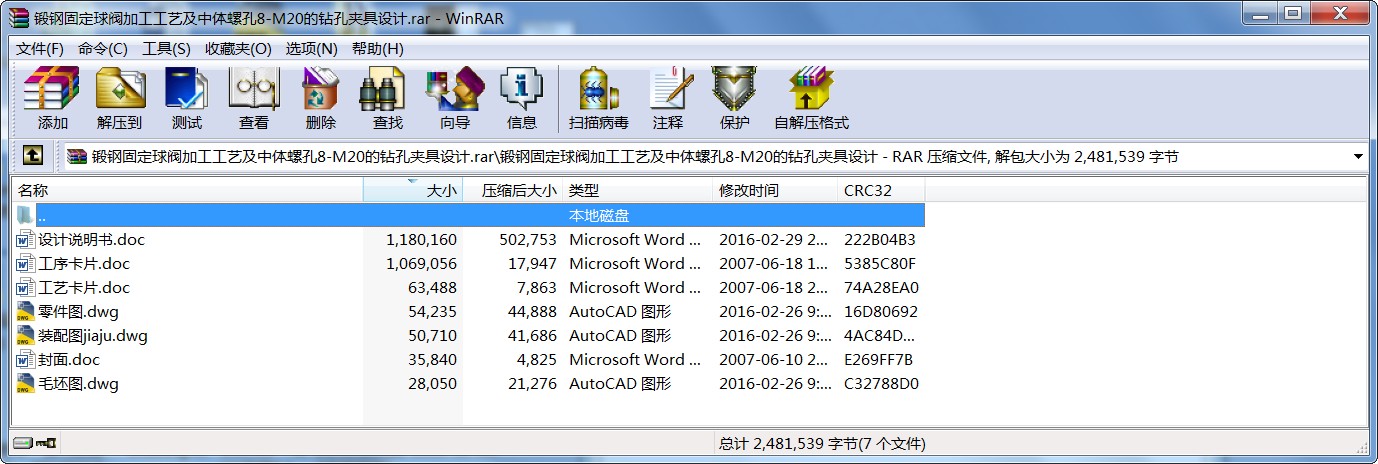Open the 注释 (Comment) tool
The image size is (1378, 464).
[x=668, y=99]
